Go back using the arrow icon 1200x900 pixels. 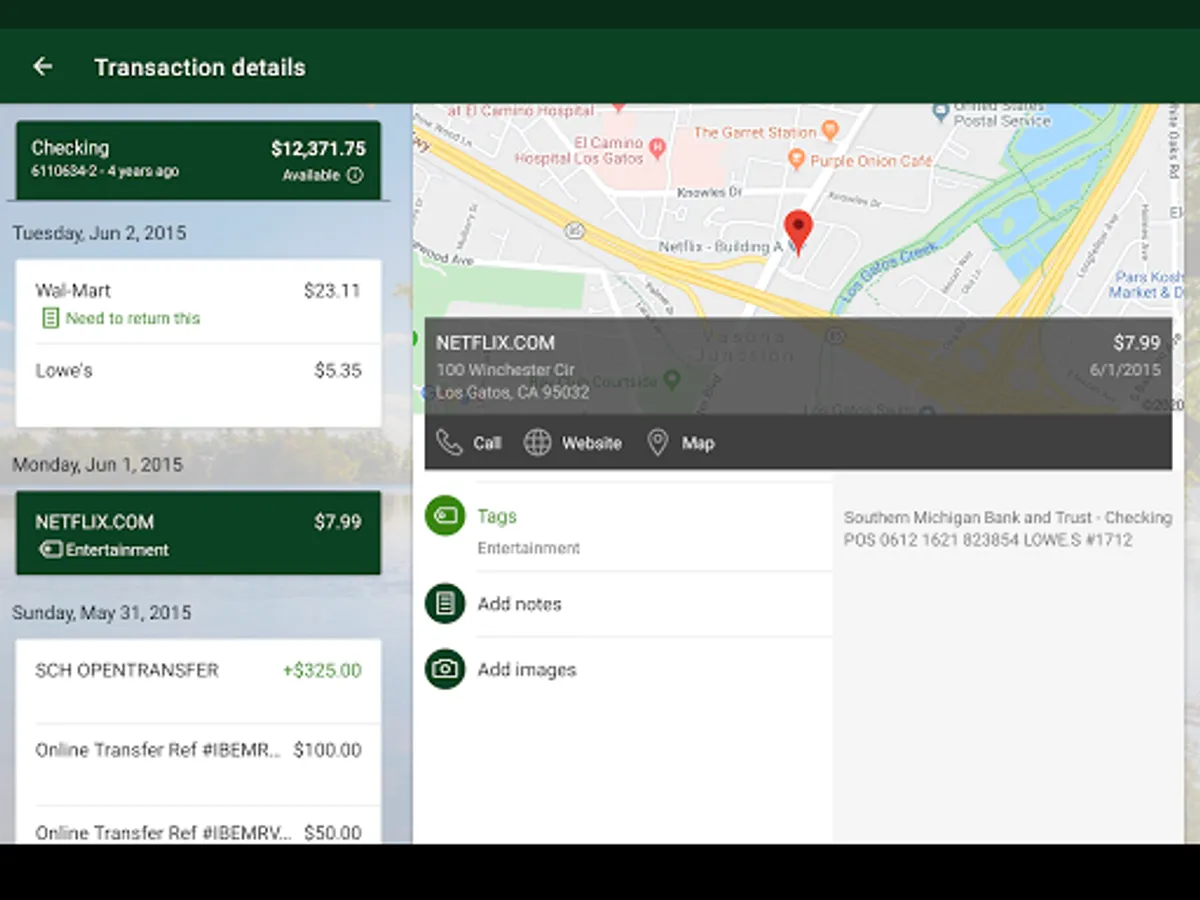pos(42,67)
